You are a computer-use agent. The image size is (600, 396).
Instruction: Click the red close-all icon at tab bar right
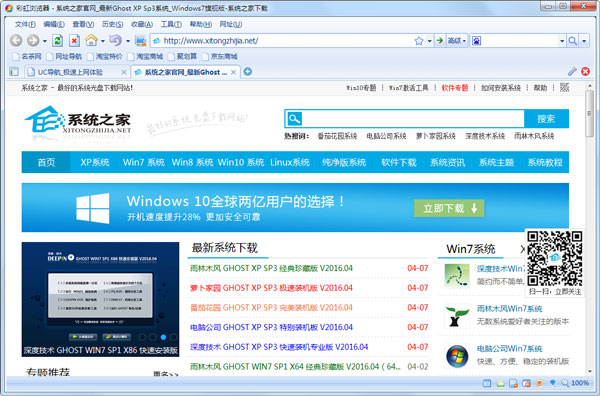[x=585, y=72]
